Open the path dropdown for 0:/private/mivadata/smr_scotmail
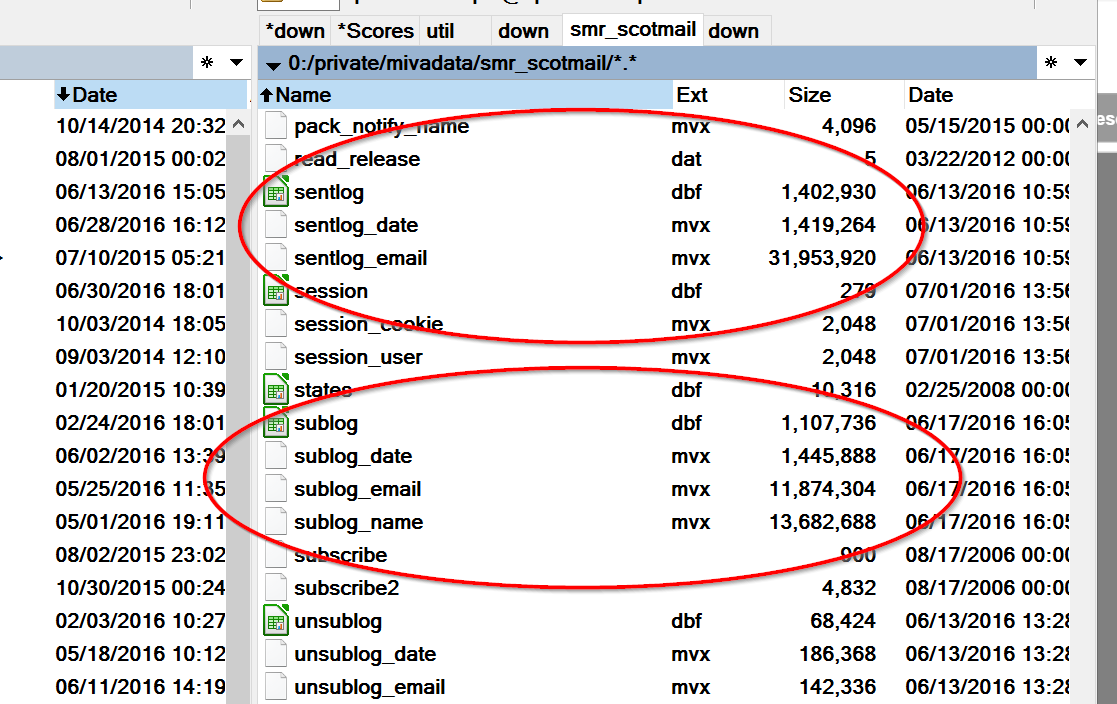The width and height of the screenshot is (1117, 704). coord(273,65)
